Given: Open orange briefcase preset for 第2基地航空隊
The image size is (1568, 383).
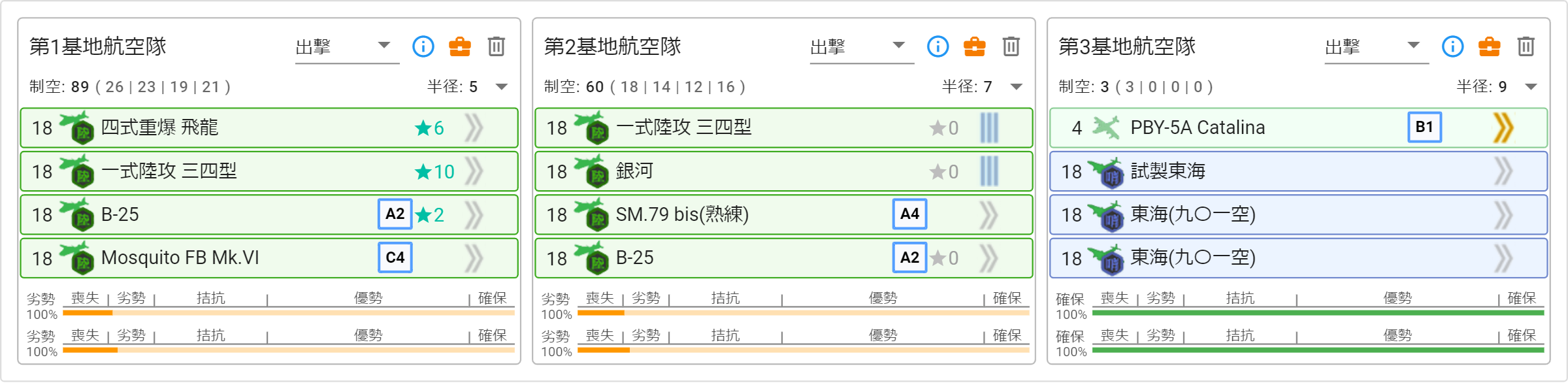Looking at the screenshot, I should (974, 46).
